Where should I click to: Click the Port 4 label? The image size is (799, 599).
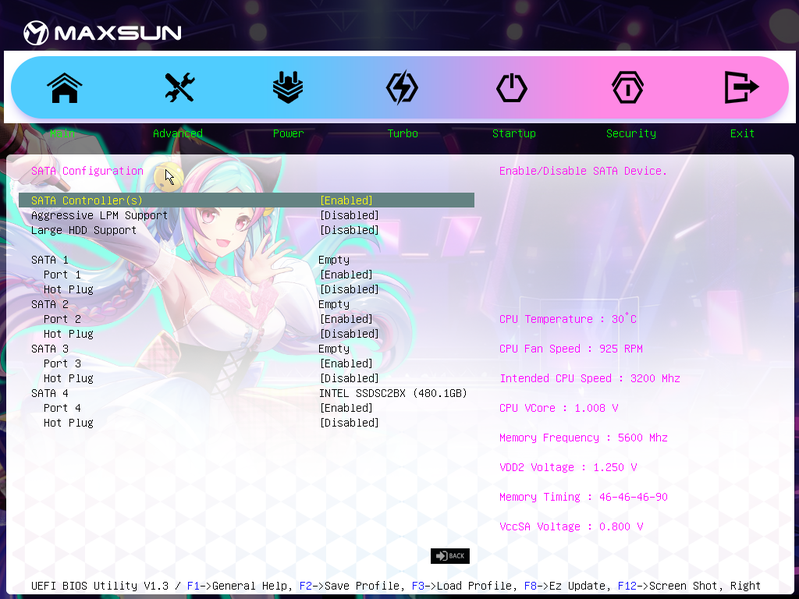point(62,407)
